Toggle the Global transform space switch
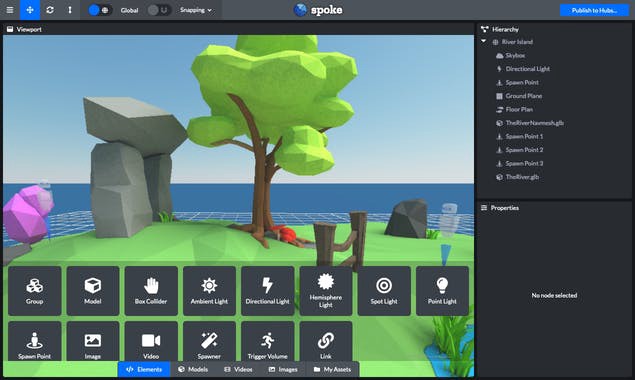Image resolution: width=635 pixels, height=380 pixels. pyautogui.click(x=99, y=10)
